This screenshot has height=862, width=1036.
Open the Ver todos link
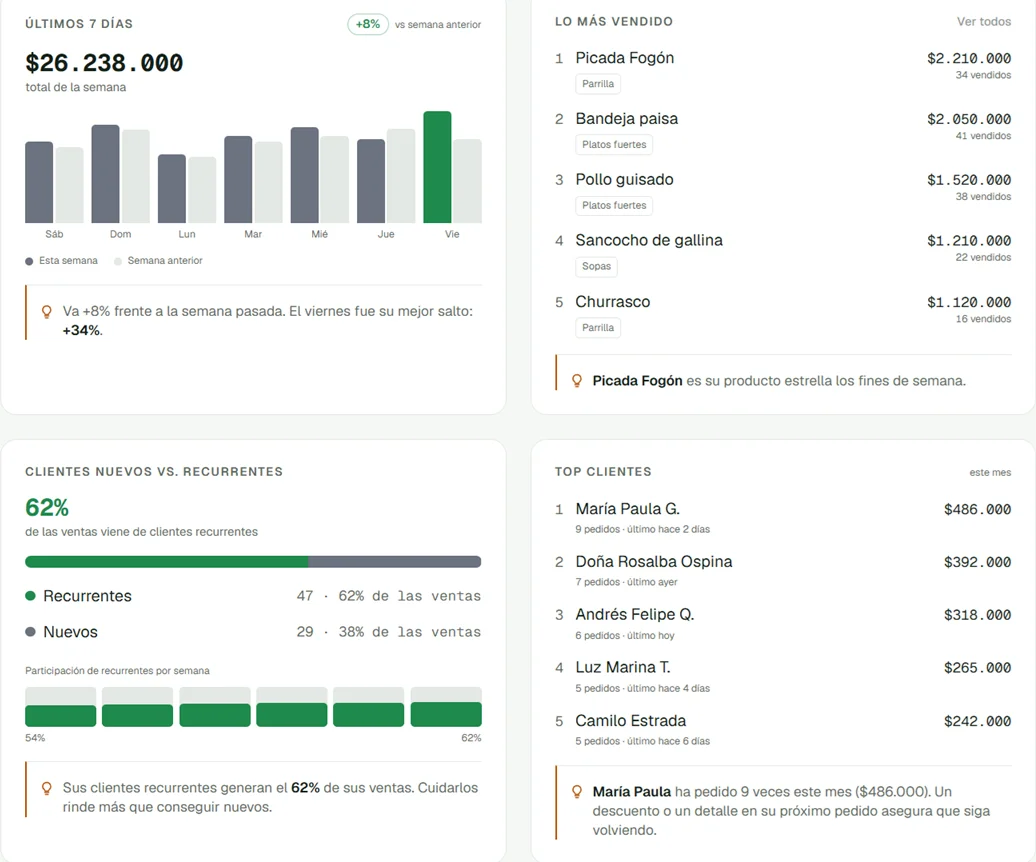[983, 21]
